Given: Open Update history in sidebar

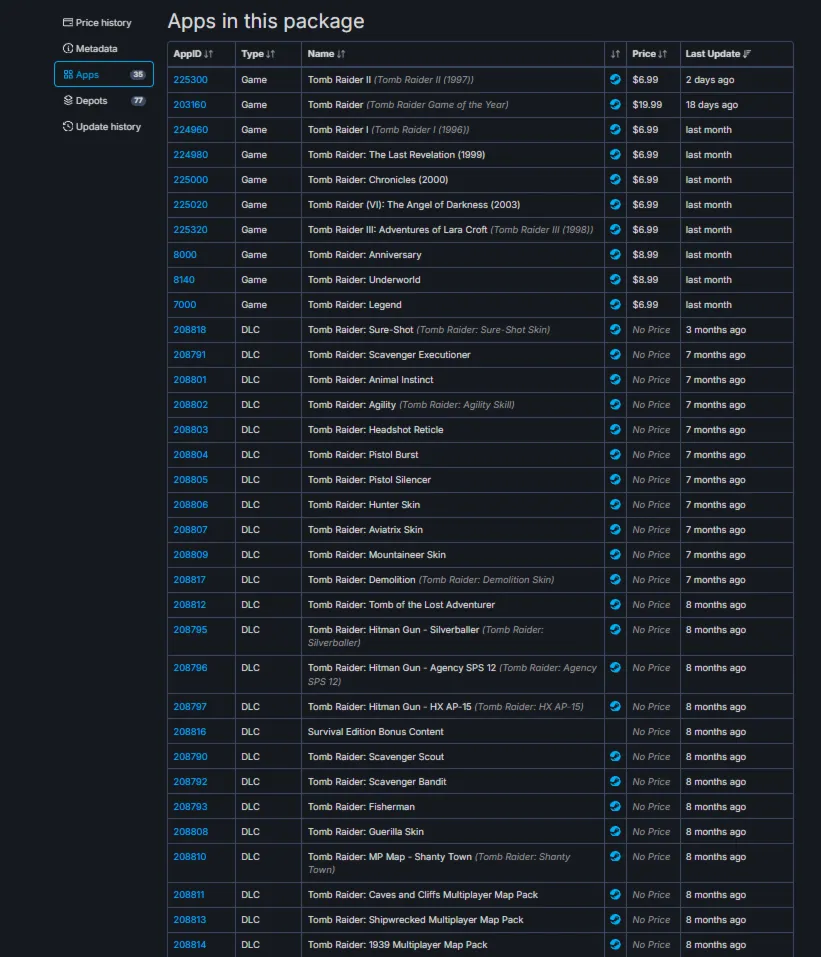Looking at the screenshot, I should click(x=102, y=127).
